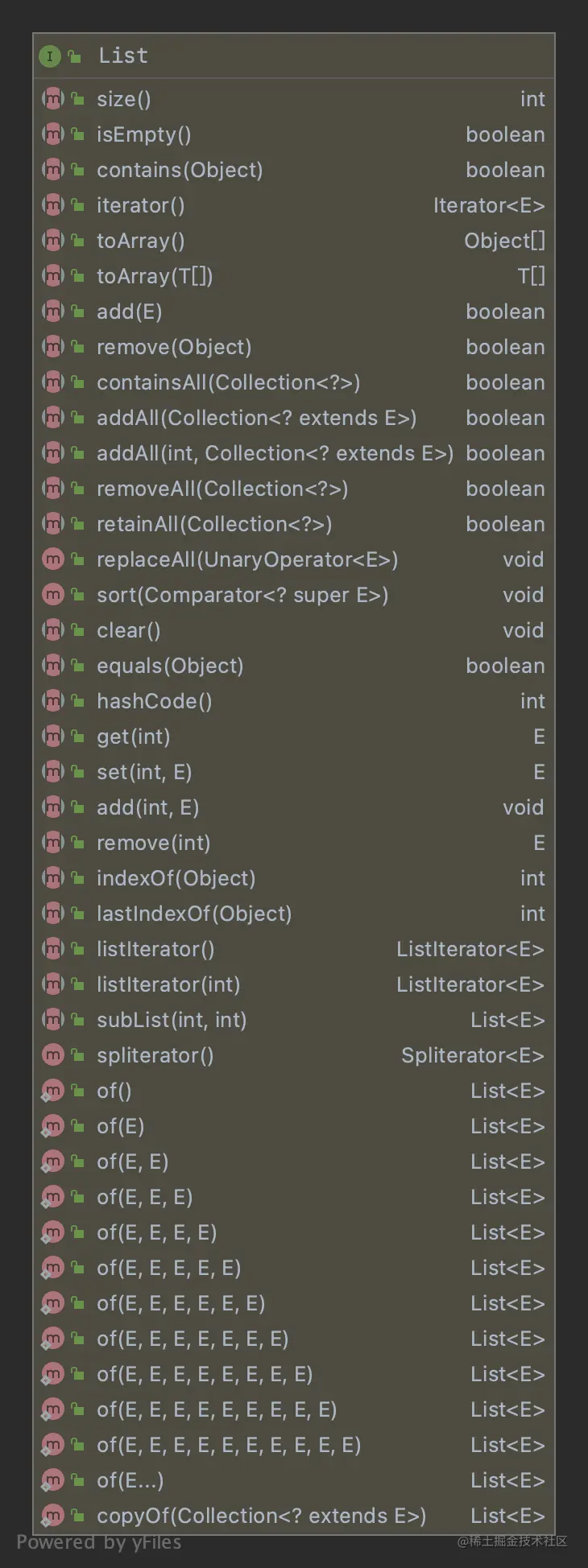Screen dimensions: 588x1568
Task: Select addAll(int, Collection<? extends E>) method
Action: (x=275, y=453)
